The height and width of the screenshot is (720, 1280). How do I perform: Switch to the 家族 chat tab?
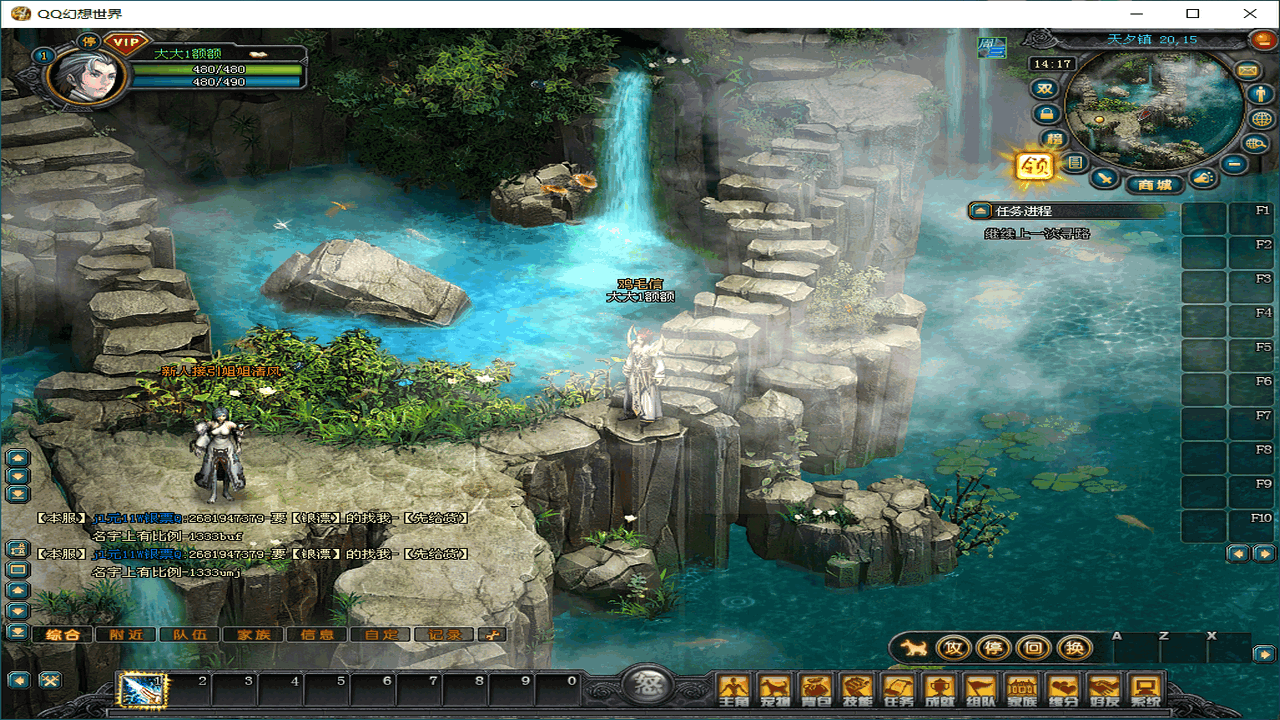pos(246,634)
